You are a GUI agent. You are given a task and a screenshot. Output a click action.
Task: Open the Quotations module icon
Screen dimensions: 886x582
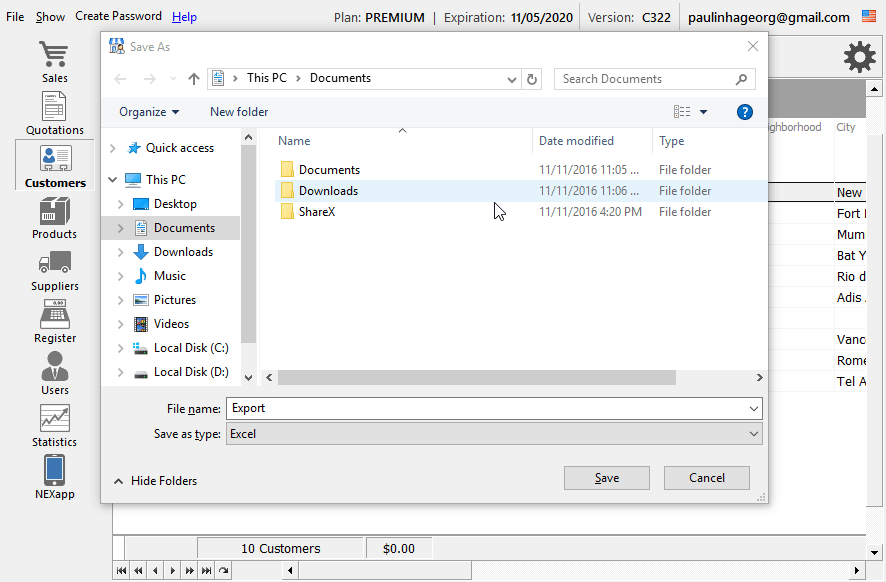point(54,108)
